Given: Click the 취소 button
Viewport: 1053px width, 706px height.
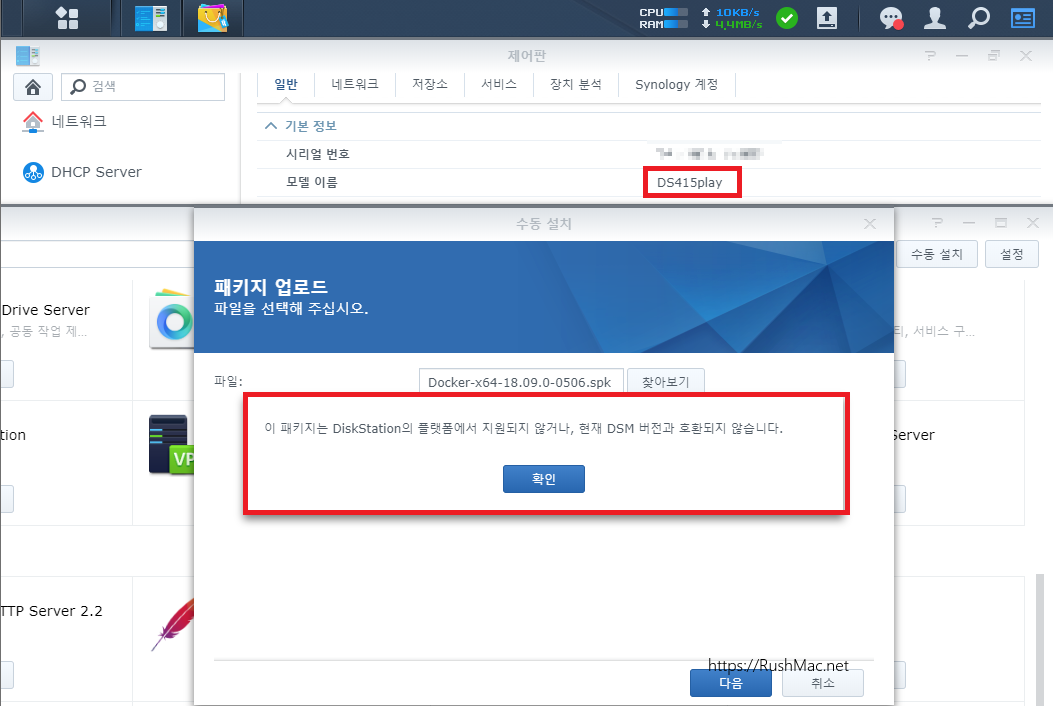Looking at the screenshot, I should (823, 683).
